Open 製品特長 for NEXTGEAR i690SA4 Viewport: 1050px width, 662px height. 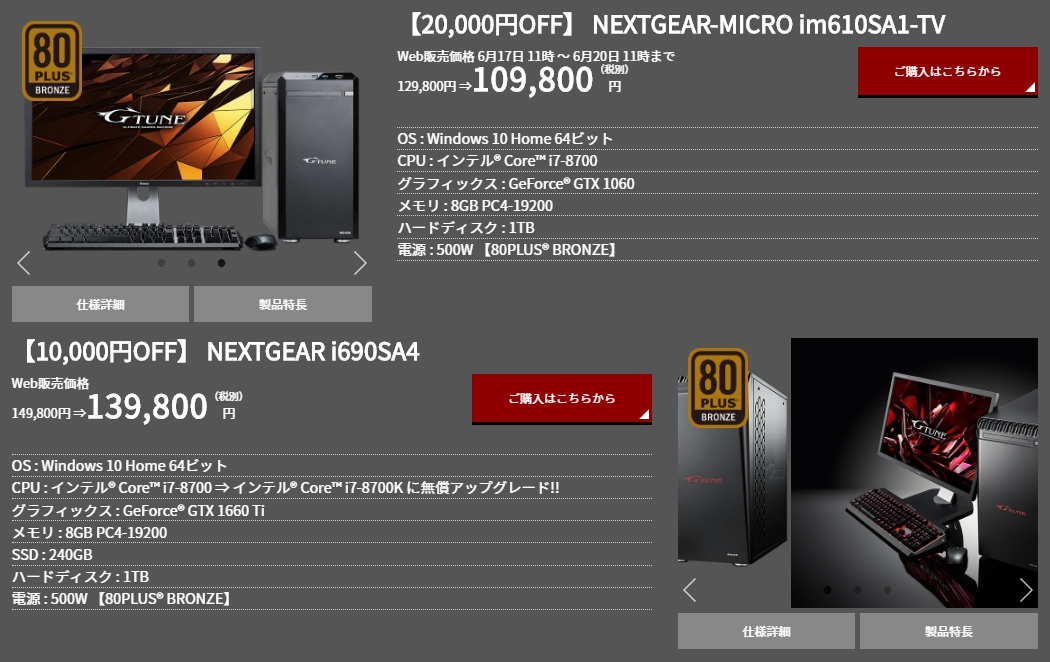click(949, 631)
